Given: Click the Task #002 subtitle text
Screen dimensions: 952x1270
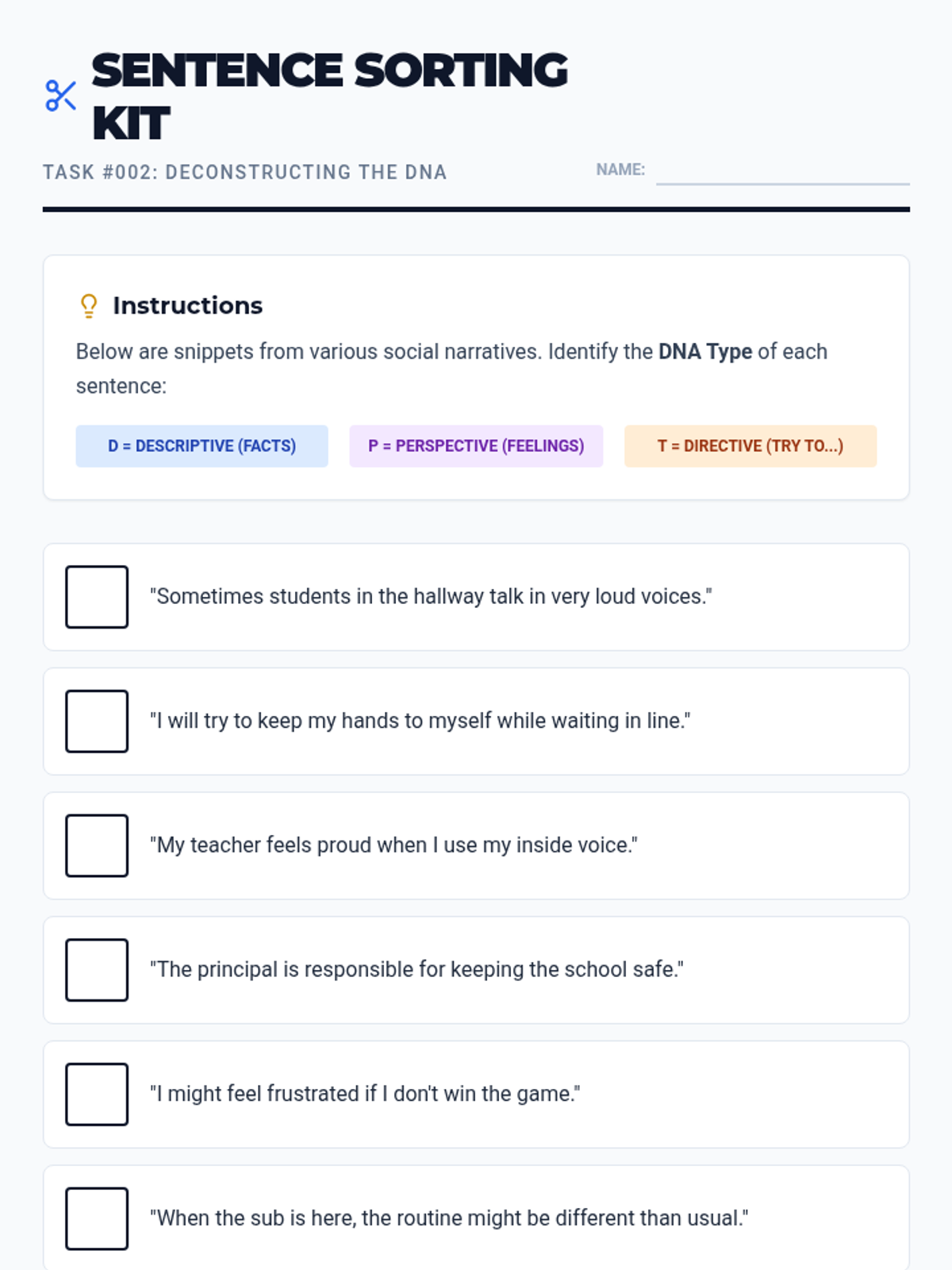Looking at the screenshot, I should tap(244, 172).
